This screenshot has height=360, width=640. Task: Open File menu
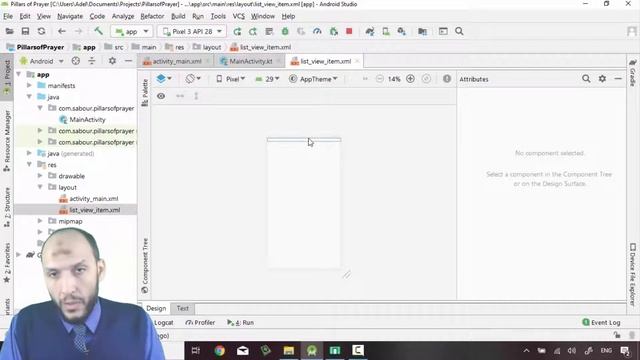(x=8, y=16)
